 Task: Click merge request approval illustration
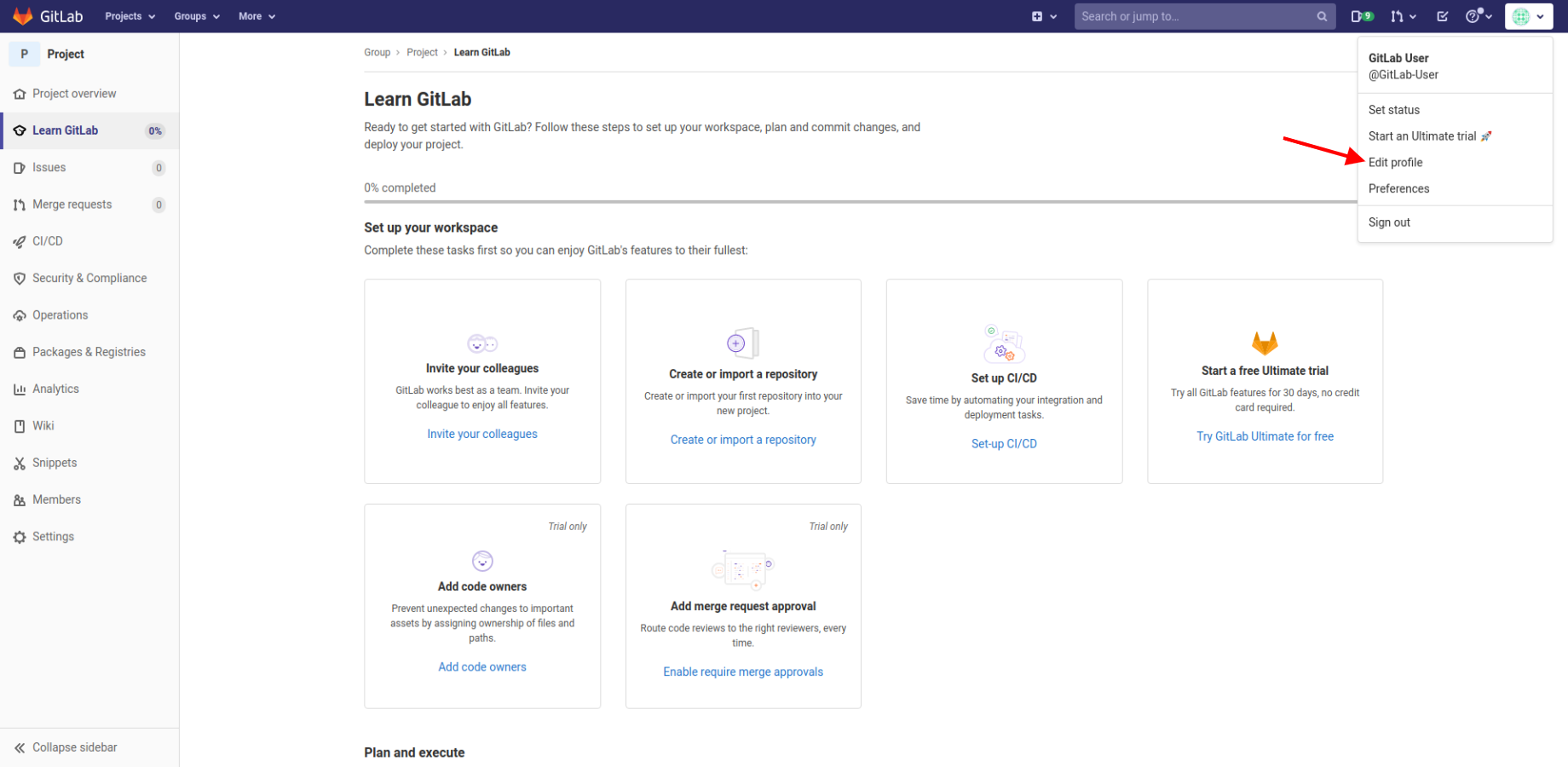pyautogui.click(x=742, y=570)
